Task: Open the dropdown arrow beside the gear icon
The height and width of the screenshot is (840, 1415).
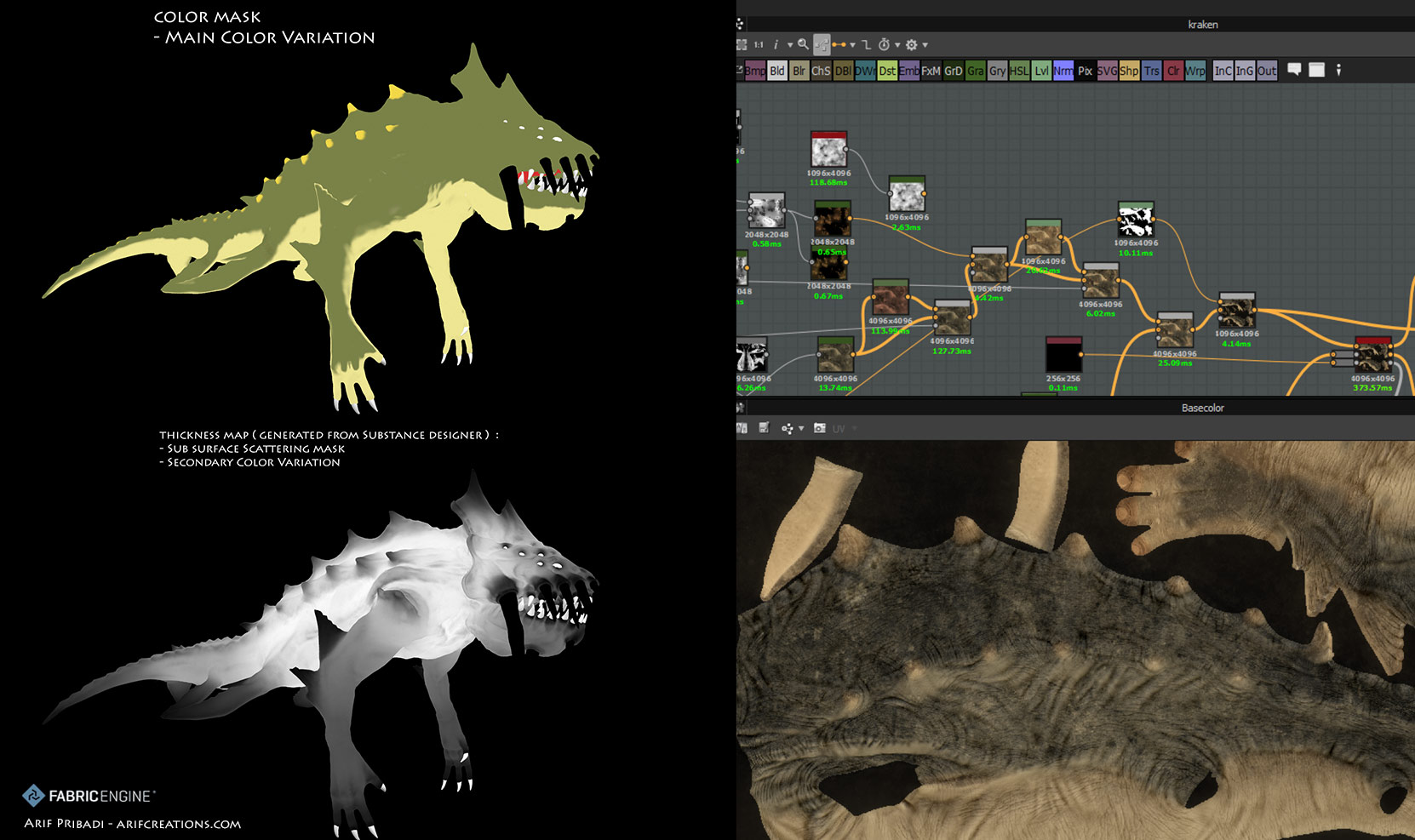Action: coord(925,45)
